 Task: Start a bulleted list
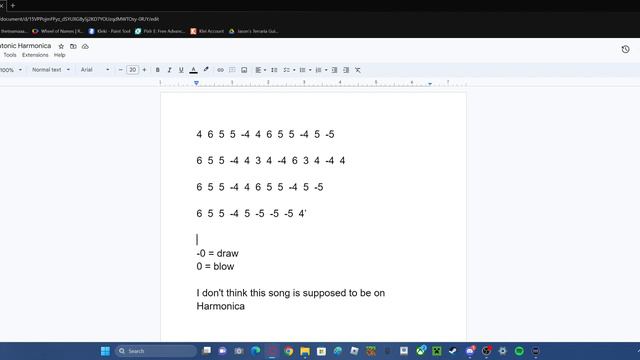click(x=302, y=70)
